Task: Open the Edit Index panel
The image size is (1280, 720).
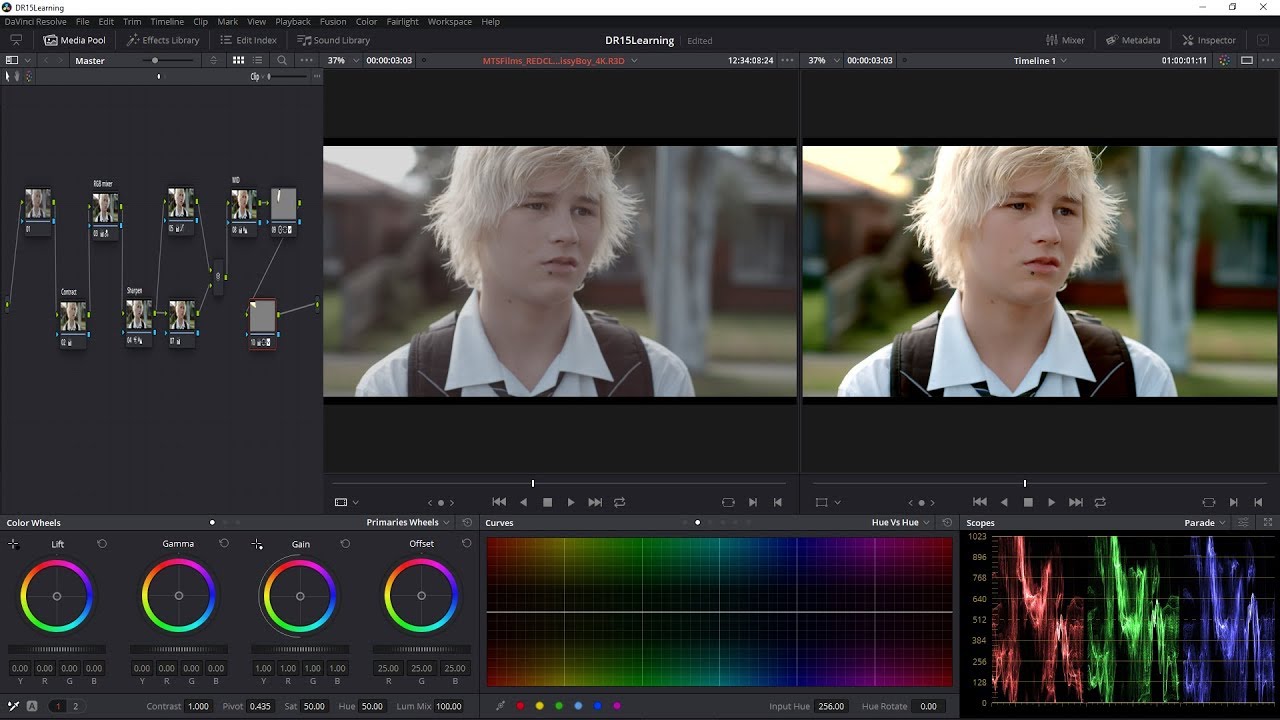Action: 247,40
